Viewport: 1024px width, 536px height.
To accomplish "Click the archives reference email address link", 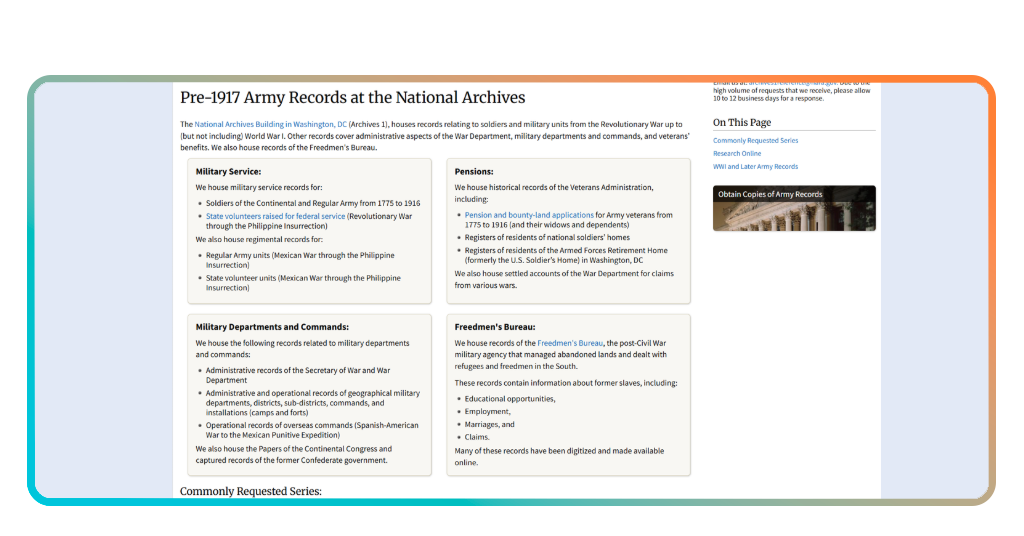I will pos(792,84).
